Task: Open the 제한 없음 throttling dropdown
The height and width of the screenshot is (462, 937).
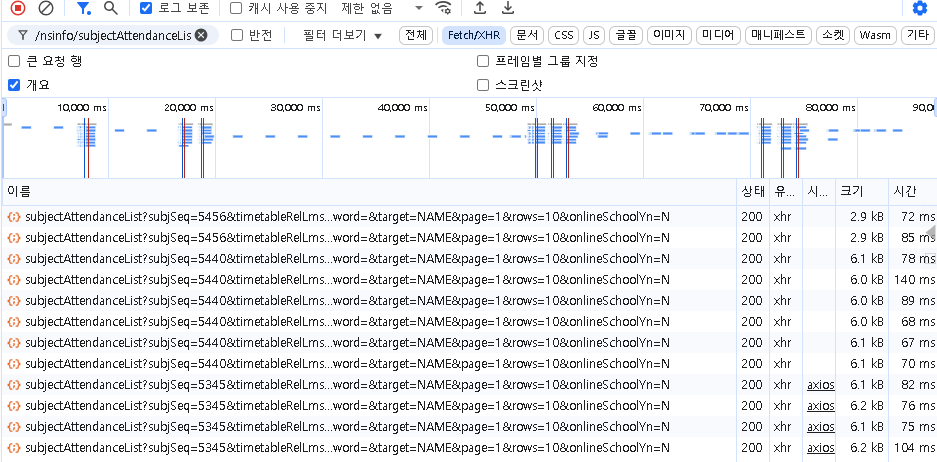Action: (x=382, y=8)
